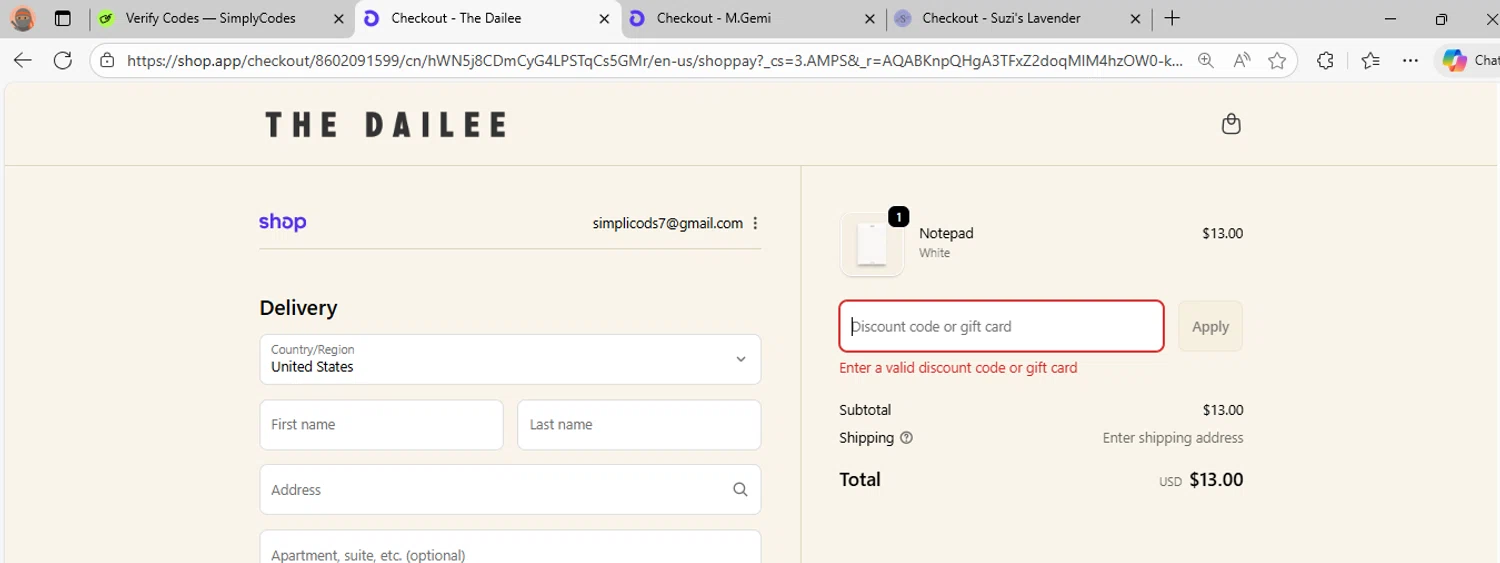The height and width of the screenshot is (563, 1500).
Task: Click the simplicods7@gmail.com email text
Action: 667,223
